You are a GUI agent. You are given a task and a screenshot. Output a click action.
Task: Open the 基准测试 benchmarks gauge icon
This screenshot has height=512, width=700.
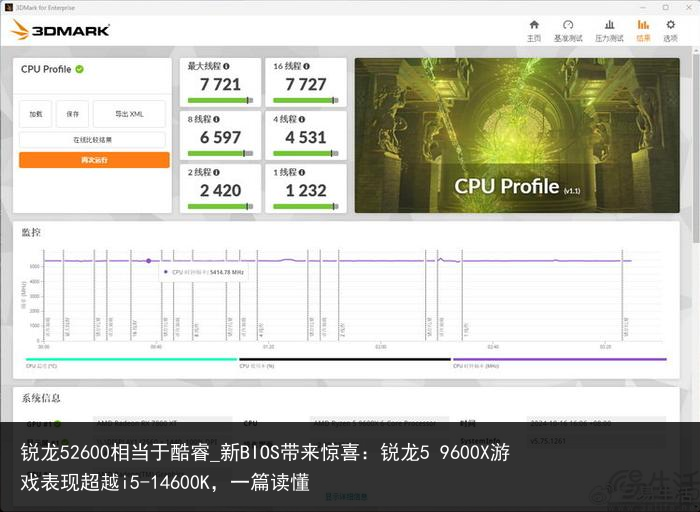point(568,25)
